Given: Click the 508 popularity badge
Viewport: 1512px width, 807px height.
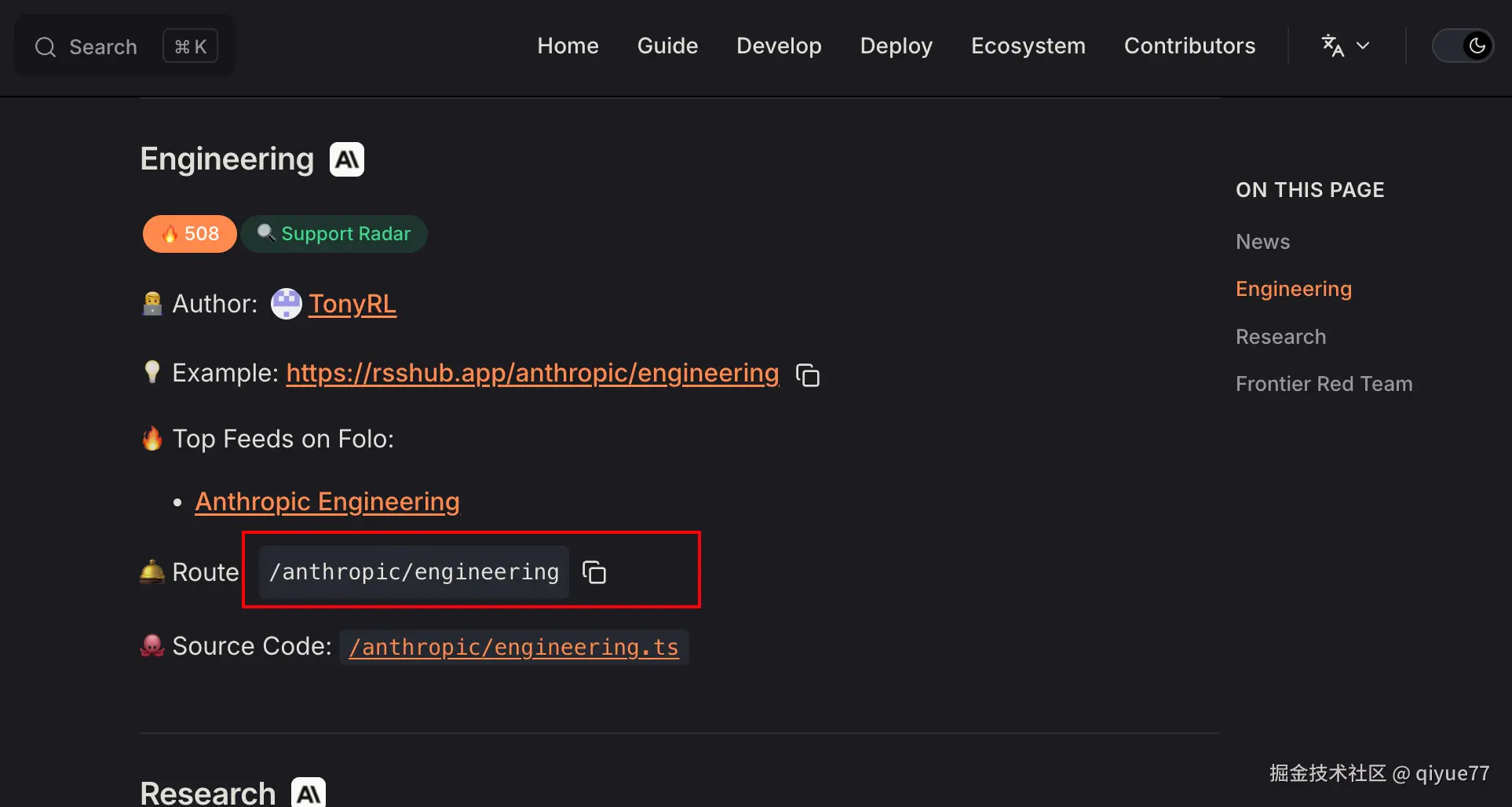Looking at the screenshot, I should tap(190, 234).
